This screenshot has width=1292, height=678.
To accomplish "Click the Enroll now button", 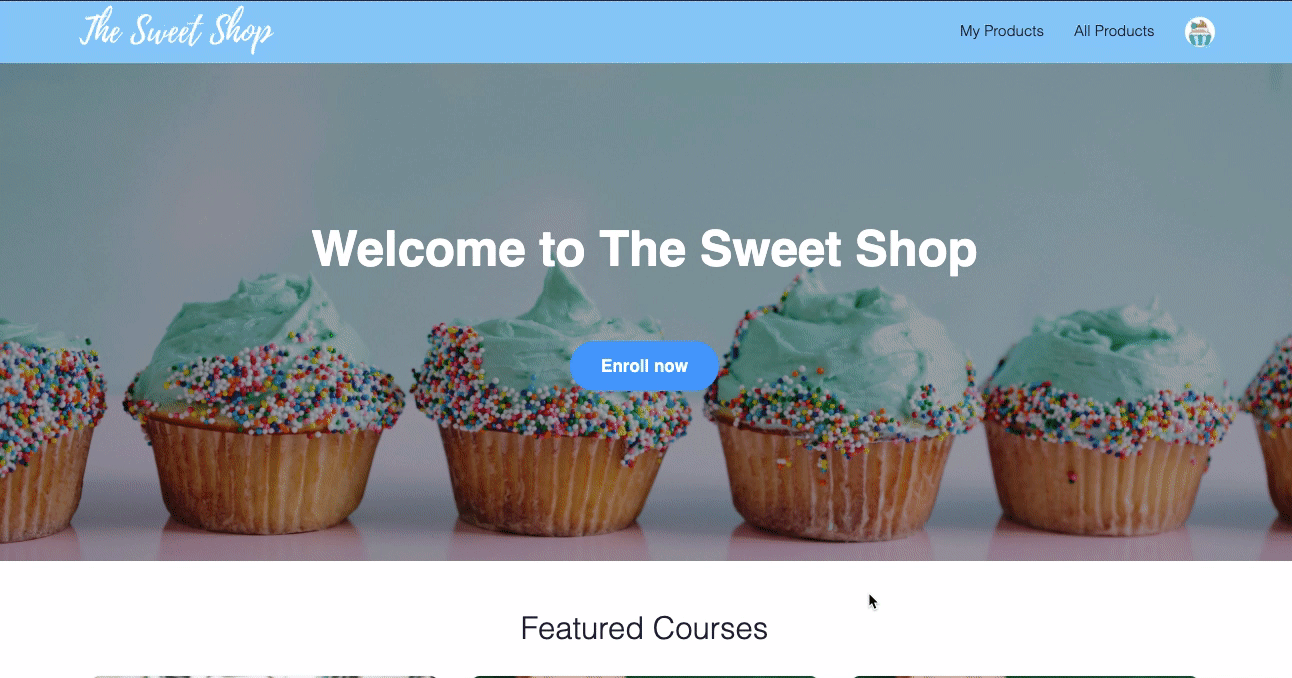I will [x=644, y=366].
